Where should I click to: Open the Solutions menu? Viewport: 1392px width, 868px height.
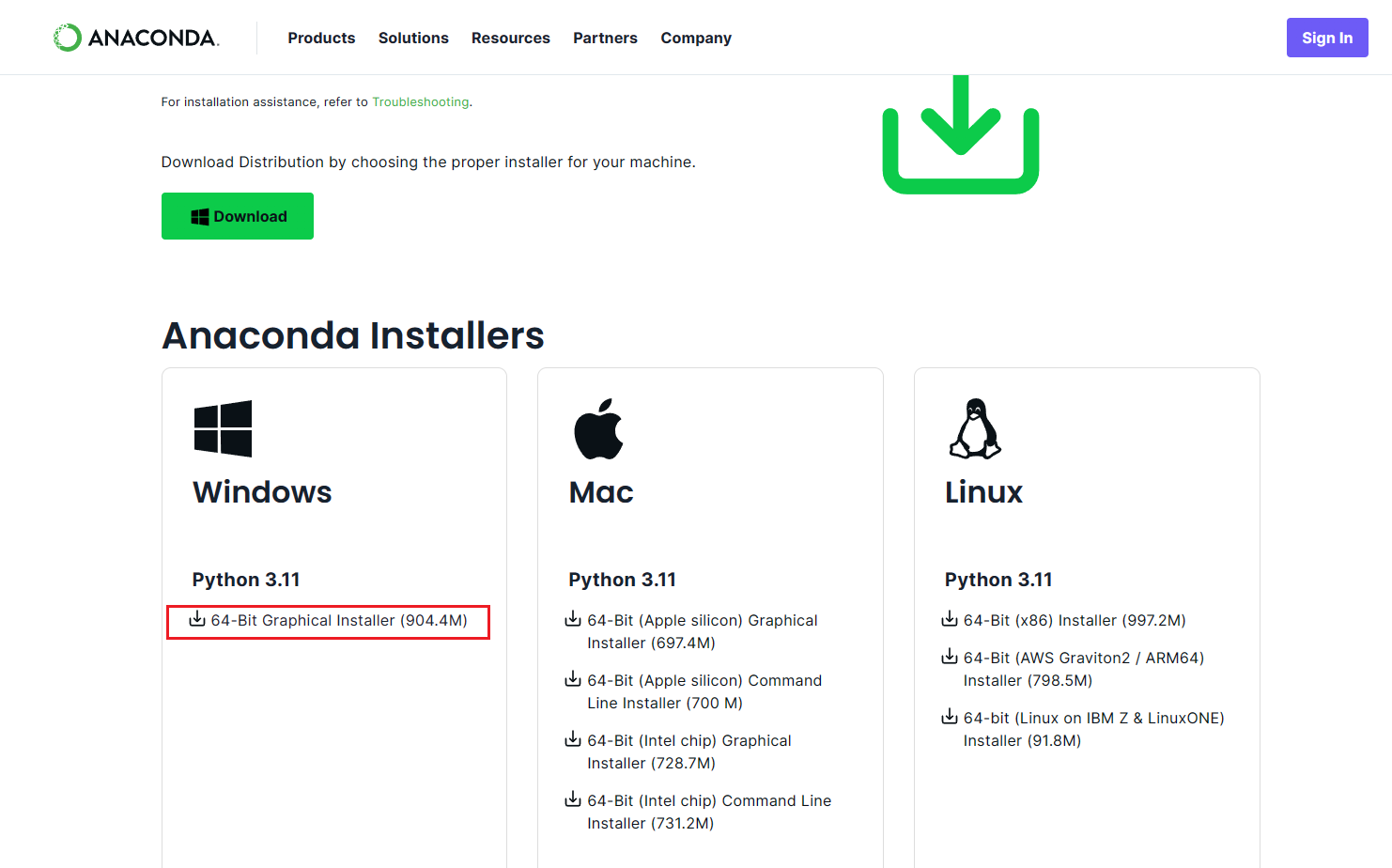click(x=413, y=38)
